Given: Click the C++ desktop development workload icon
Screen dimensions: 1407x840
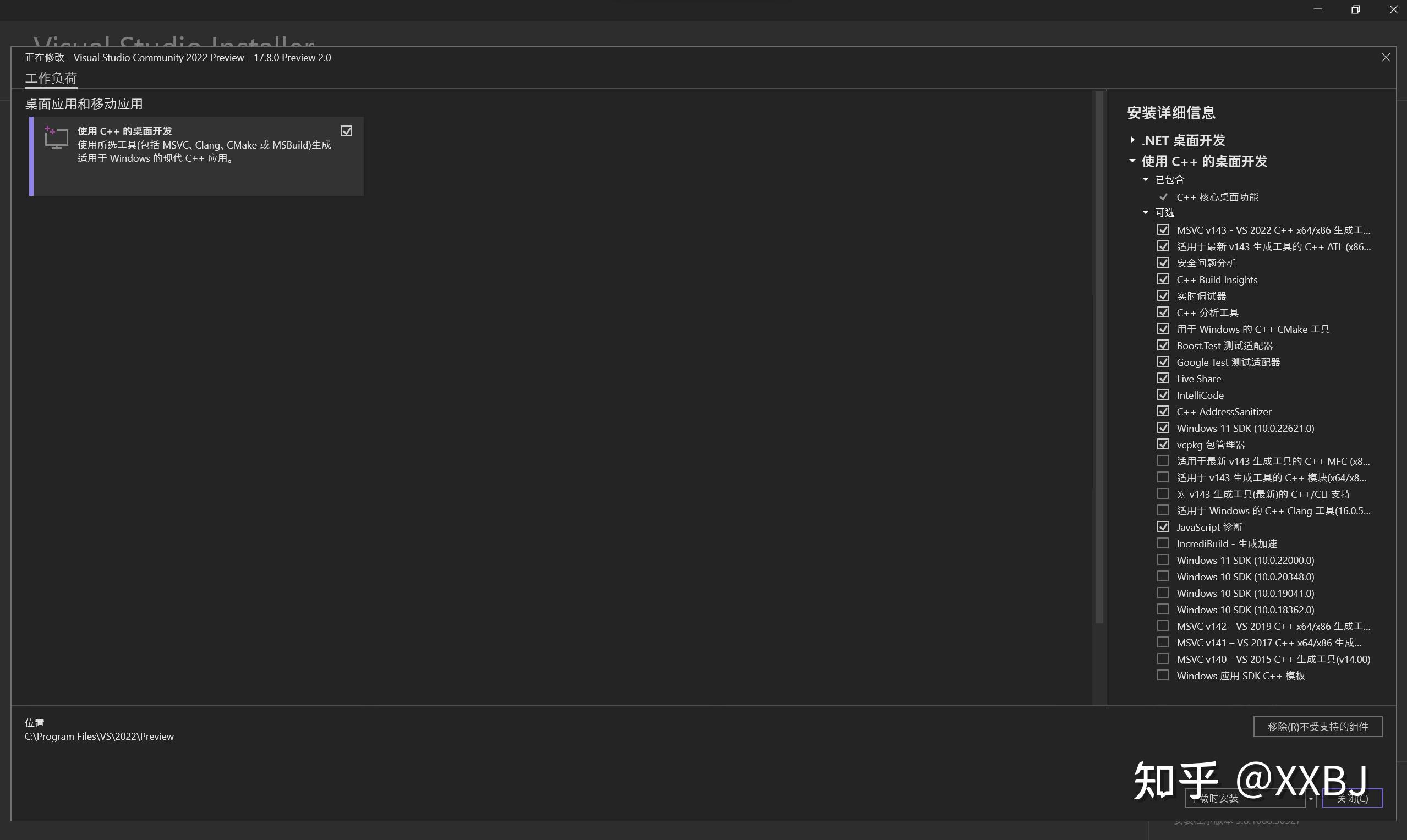Looking at the screenshot, I should (56, 138).
